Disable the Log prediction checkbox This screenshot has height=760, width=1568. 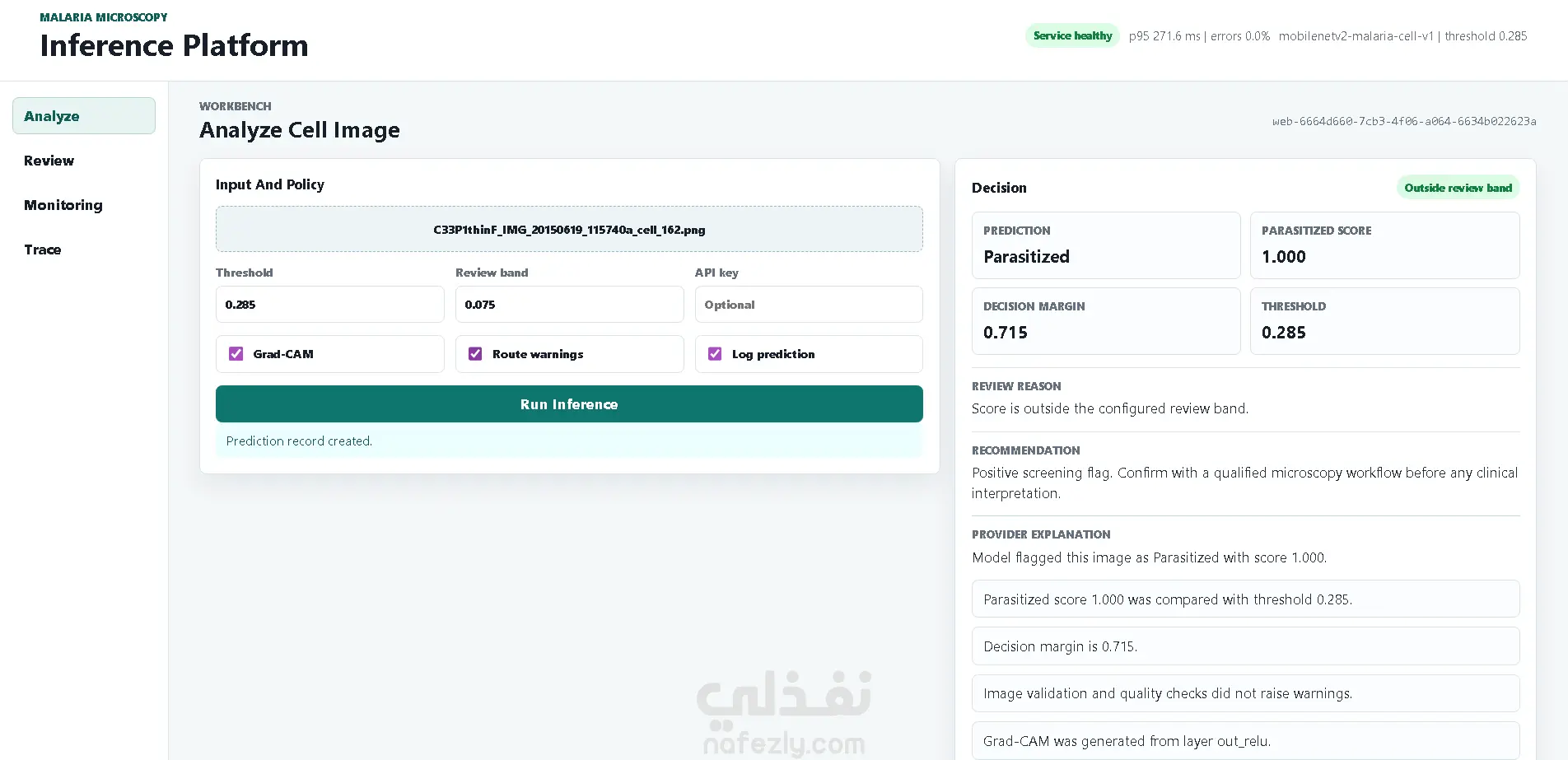[715, 354]
